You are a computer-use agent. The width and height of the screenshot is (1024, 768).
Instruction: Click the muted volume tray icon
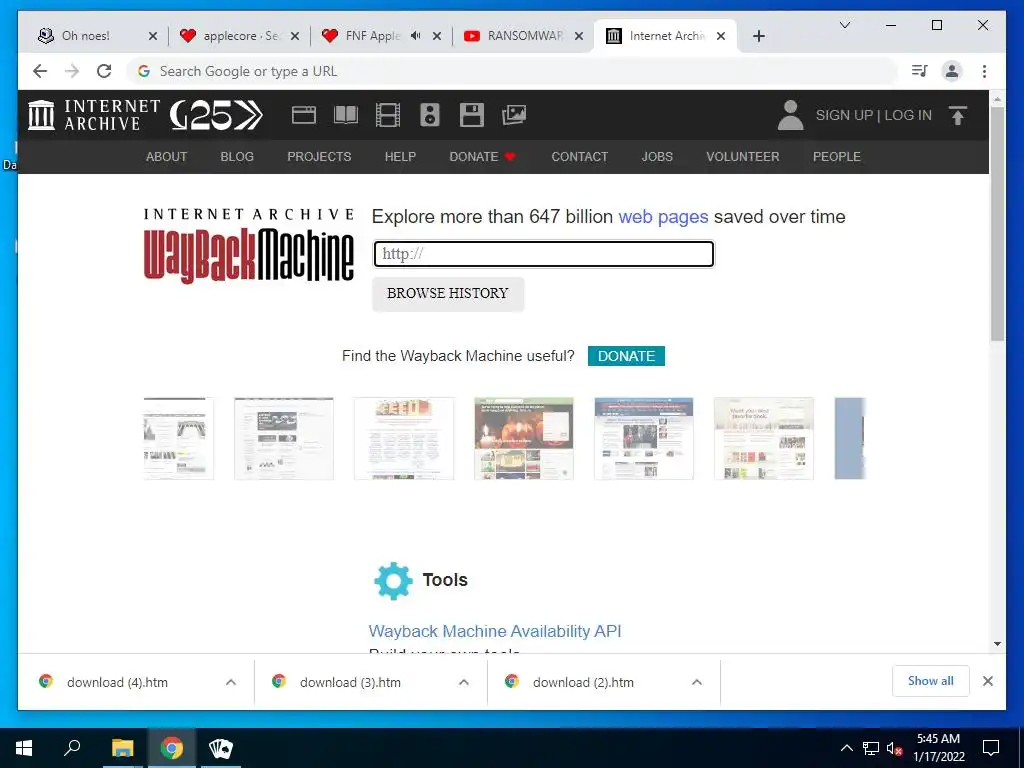[894, 748]
